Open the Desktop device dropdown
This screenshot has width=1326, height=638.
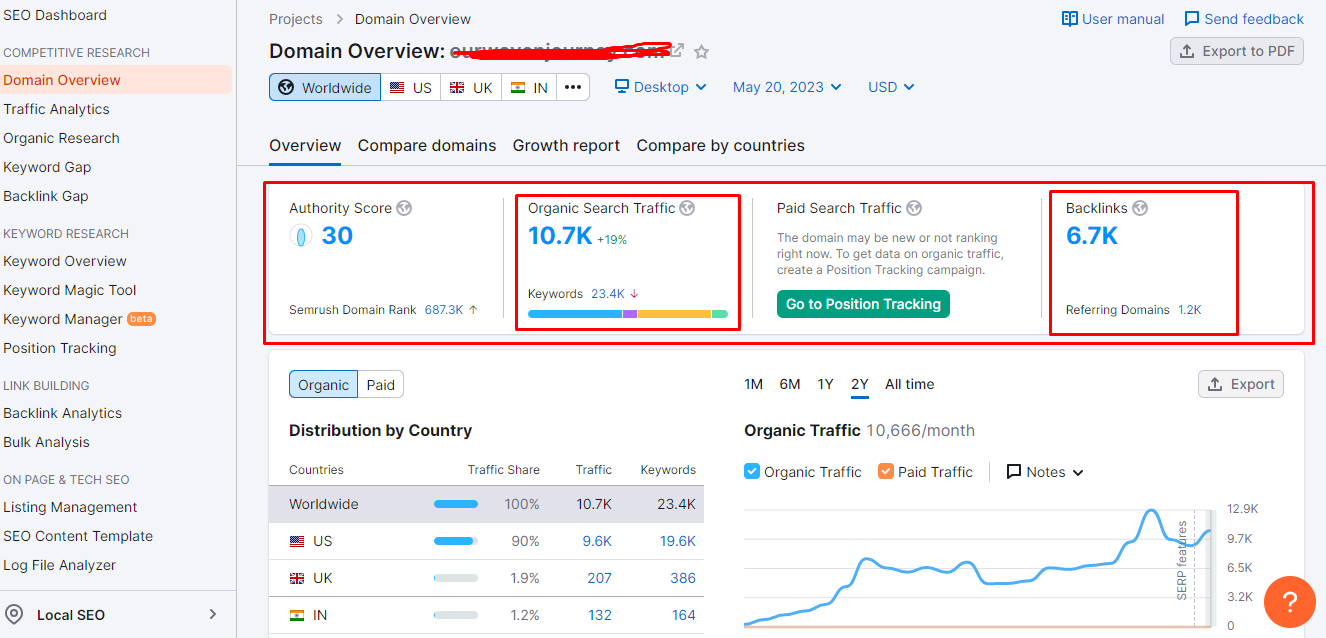661,87
